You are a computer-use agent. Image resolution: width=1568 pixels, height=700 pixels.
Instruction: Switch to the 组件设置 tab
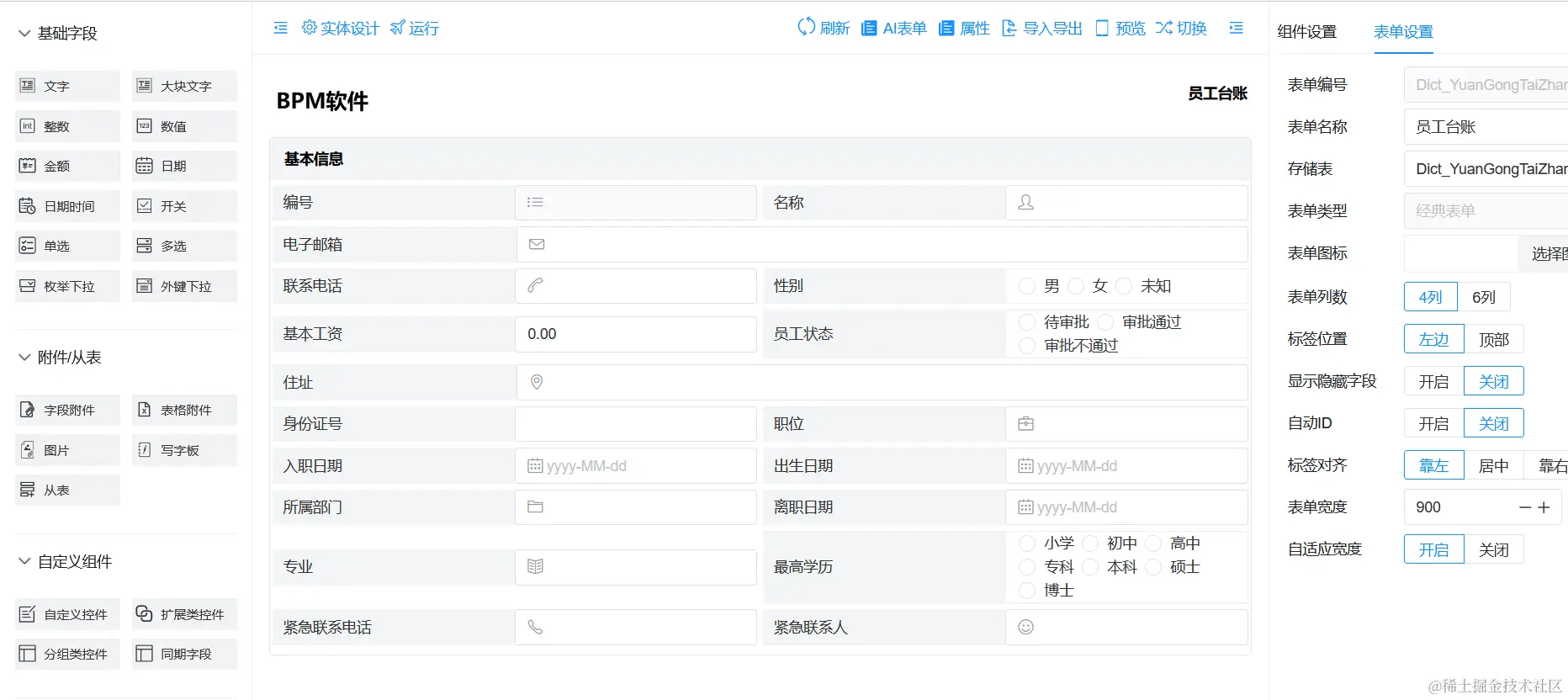point(1306,32)
